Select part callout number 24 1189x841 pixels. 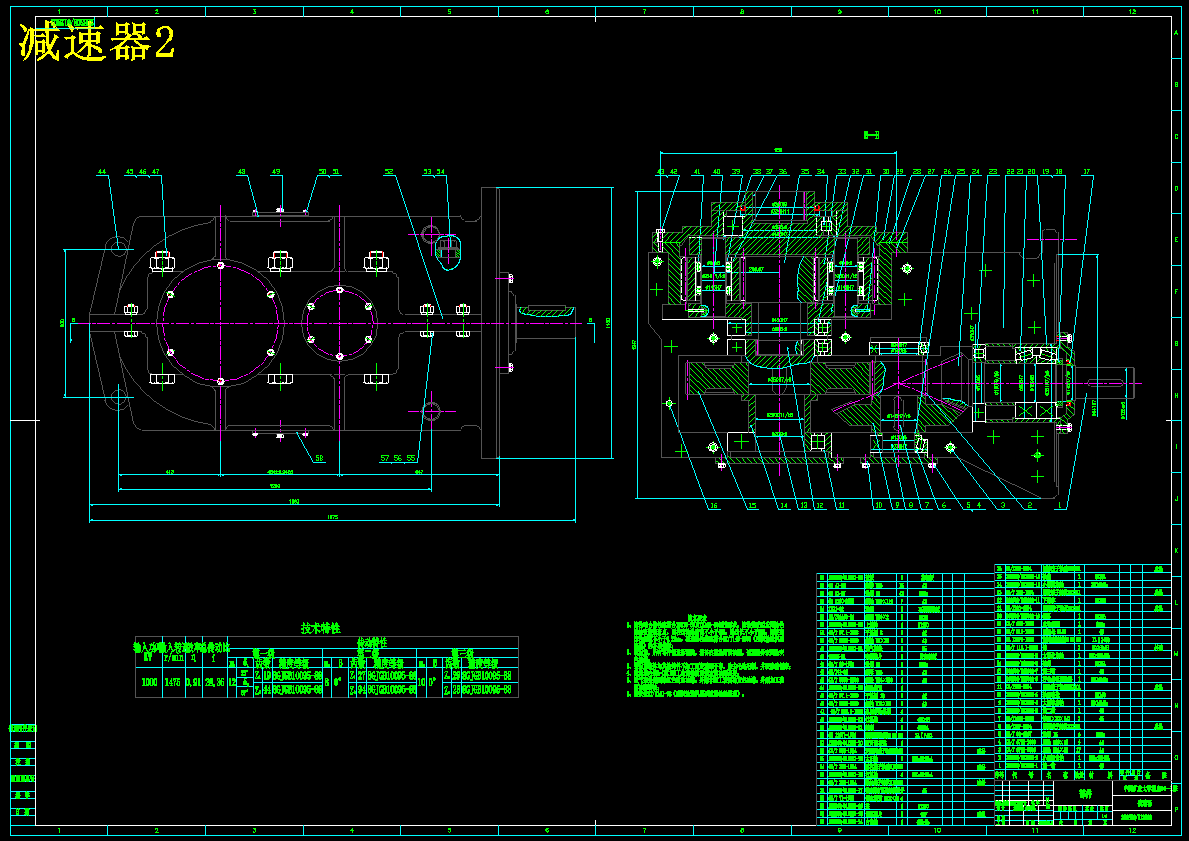[x=975, y=171]
